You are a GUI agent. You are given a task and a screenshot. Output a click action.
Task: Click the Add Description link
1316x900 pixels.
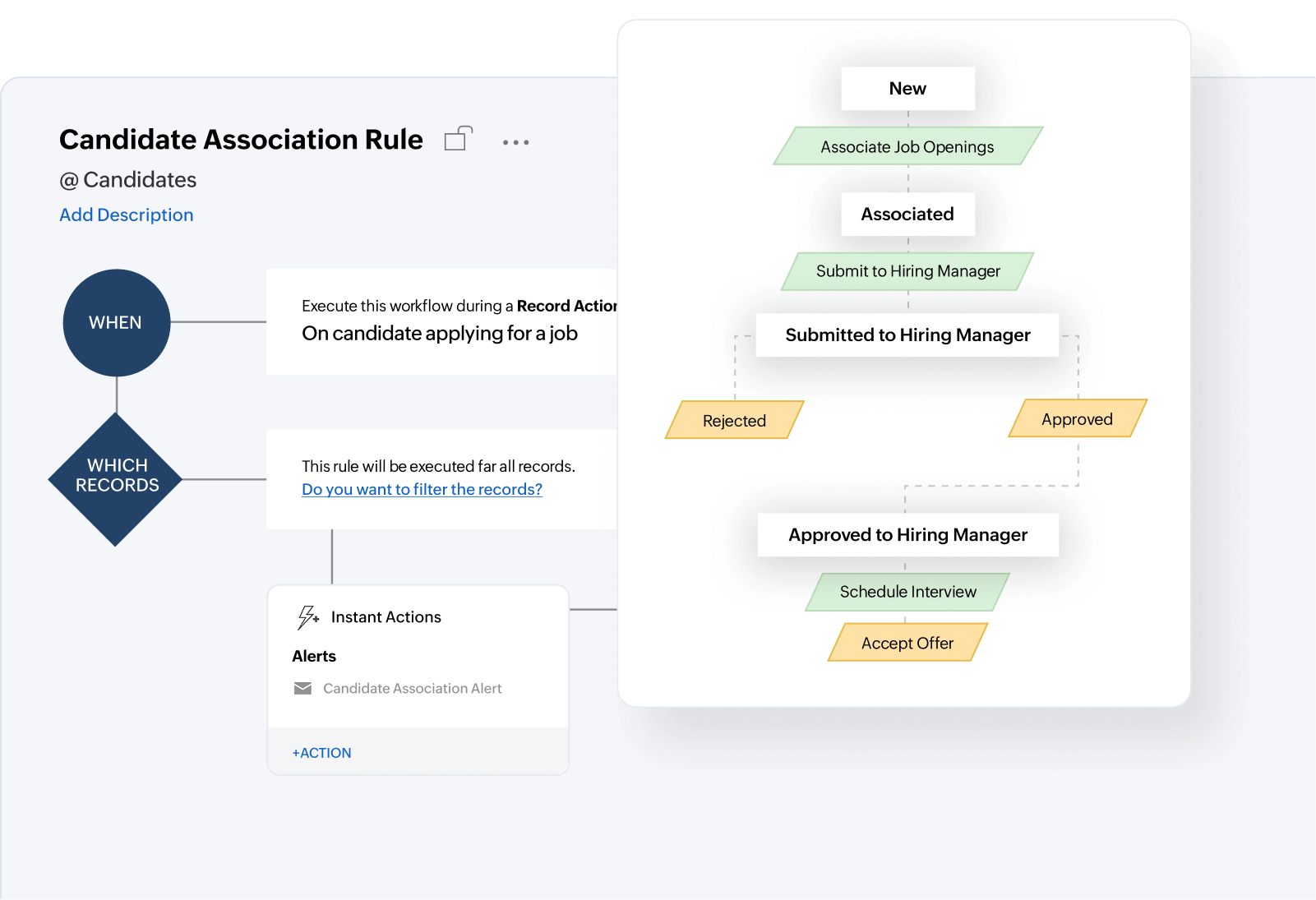pos(126,215)
